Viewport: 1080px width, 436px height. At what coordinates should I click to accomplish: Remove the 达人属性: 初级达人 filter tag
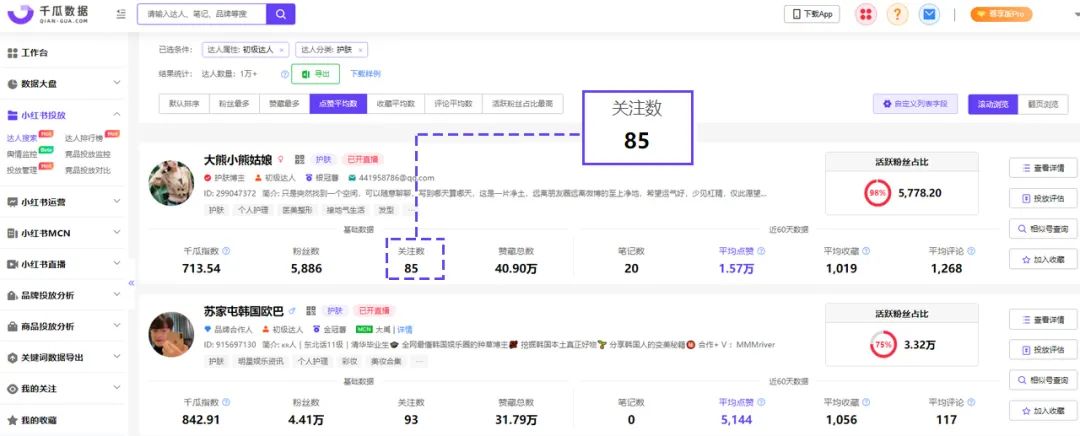[x=281, y=50]
